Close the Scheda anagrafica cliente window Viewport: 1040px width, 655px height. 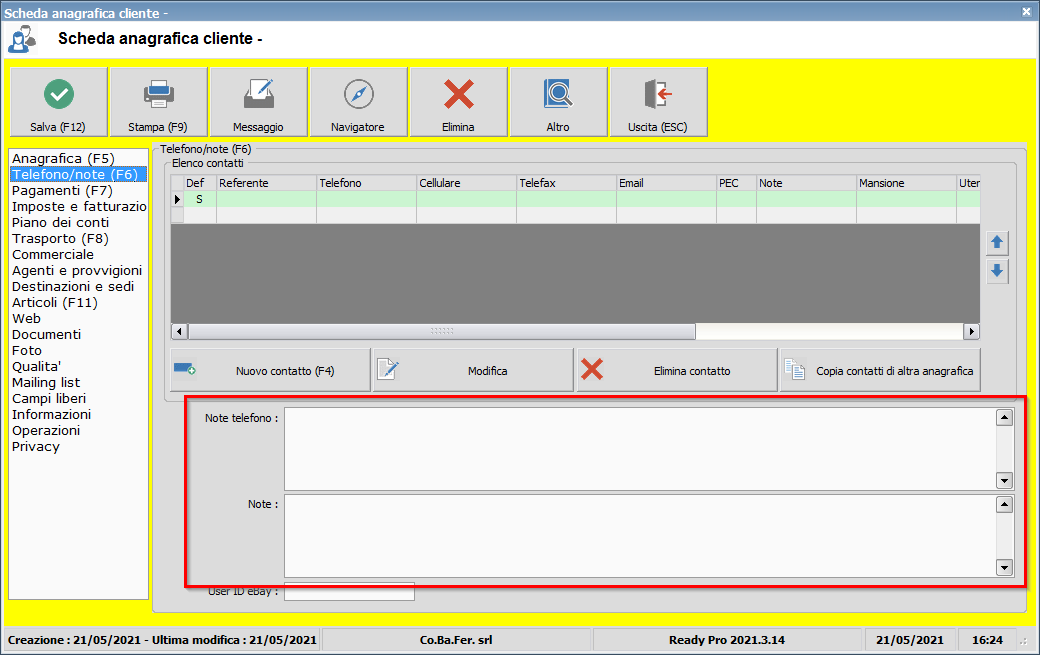[x=1026, y=11]
